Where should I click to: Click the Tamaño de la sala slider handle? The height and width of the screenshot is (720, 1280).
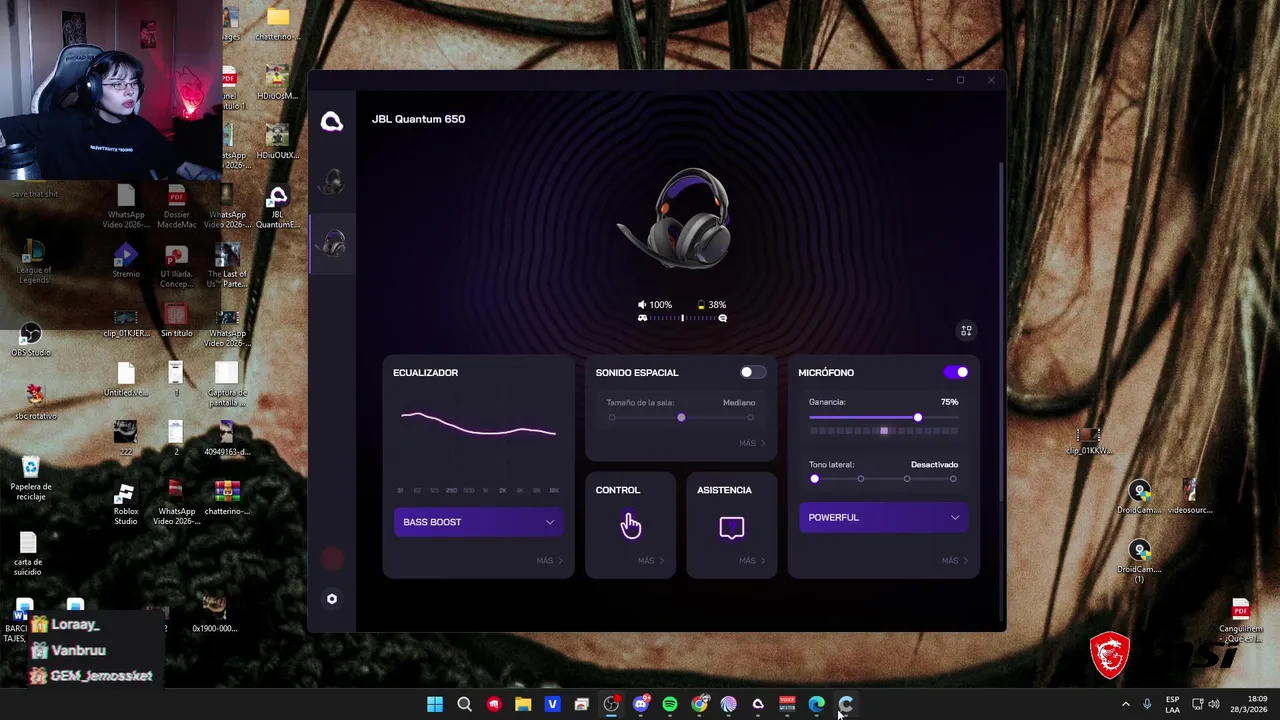click(681, 417)
